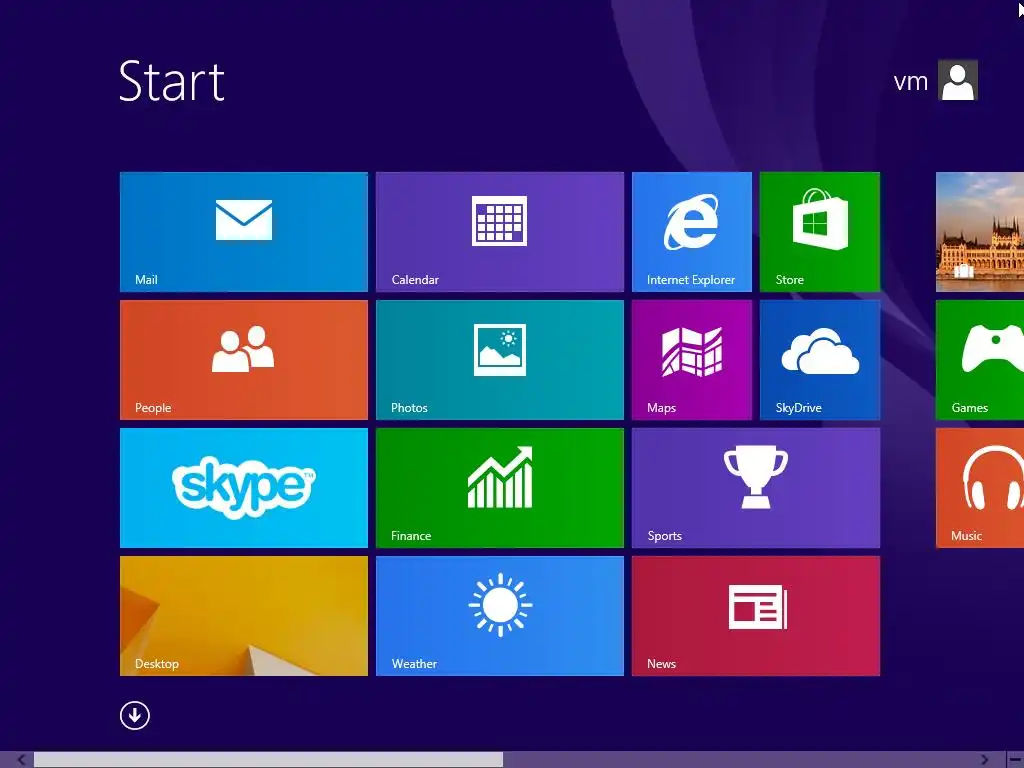Open the Photos tile

click(x=500, y=360)
